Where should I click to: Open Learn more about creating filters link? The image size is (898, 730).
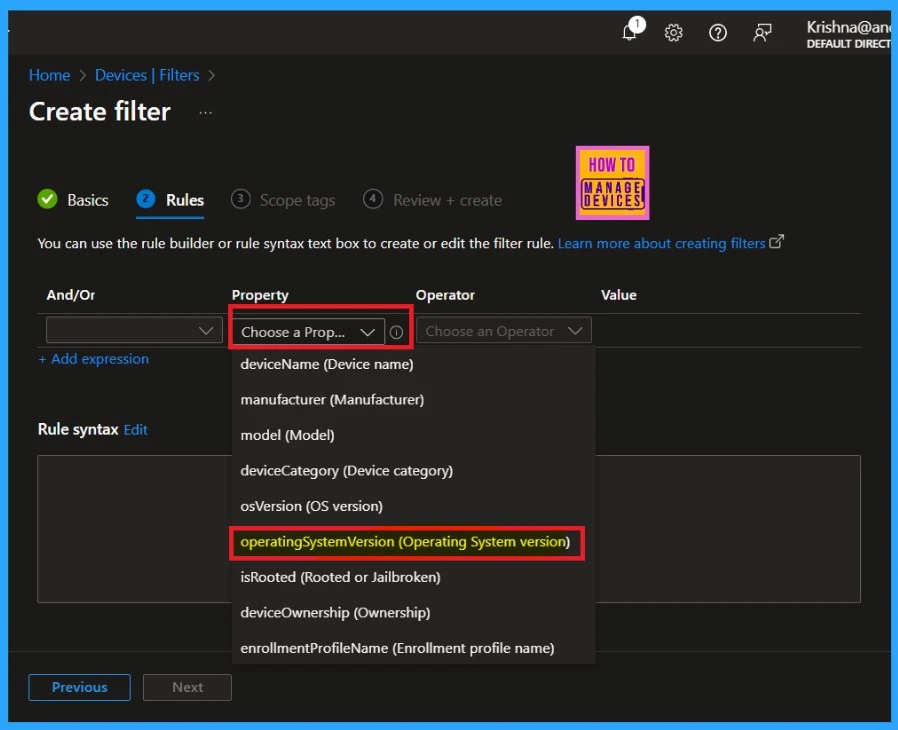[x=661, y=243]
